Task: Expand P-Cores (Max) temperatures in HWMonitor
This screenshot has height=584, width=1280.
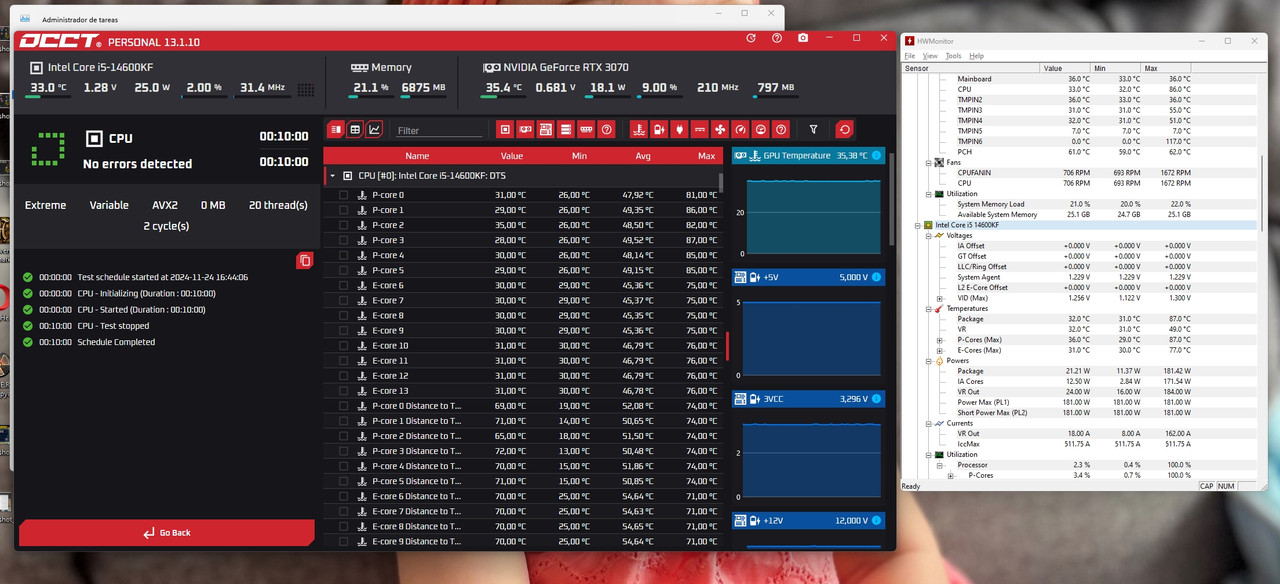Action: coord(939,340)
